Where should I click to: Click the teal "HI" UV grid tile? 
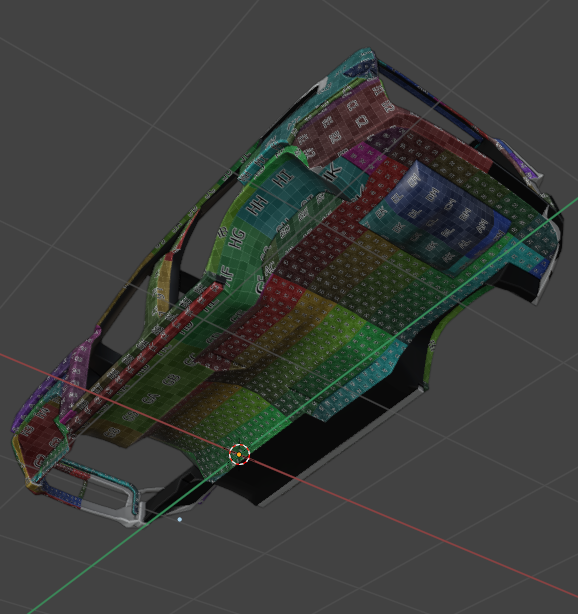[284, 179]
